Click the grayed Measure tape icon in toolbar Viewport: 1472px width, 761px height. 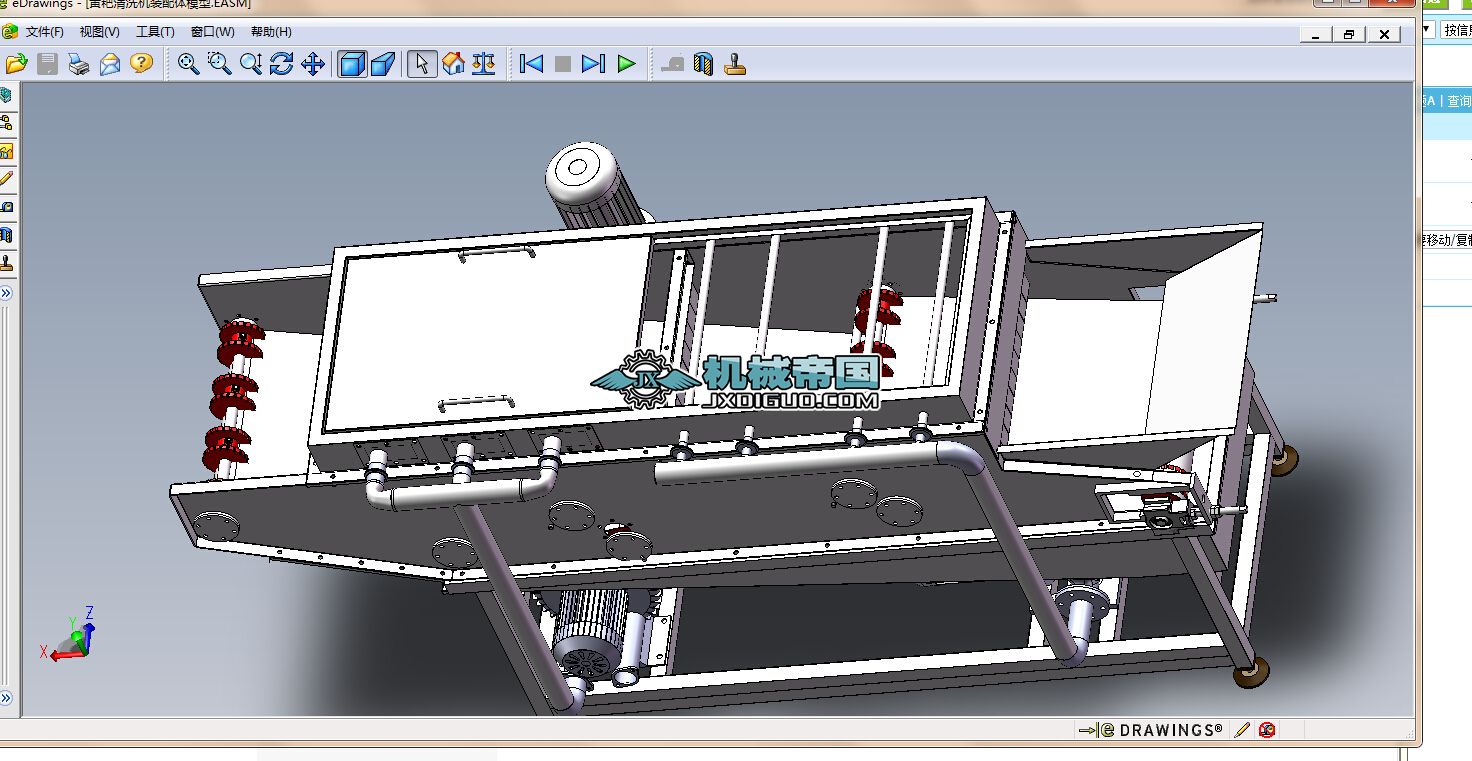(673, 64)
